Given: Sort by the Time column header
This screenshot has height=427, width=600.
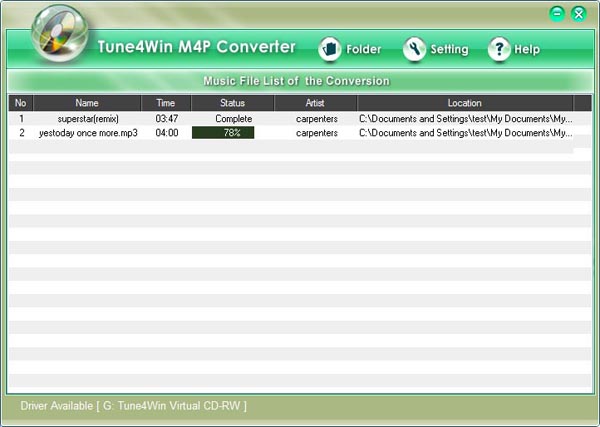Looking at the screenshot, I should tap(166, 103).
